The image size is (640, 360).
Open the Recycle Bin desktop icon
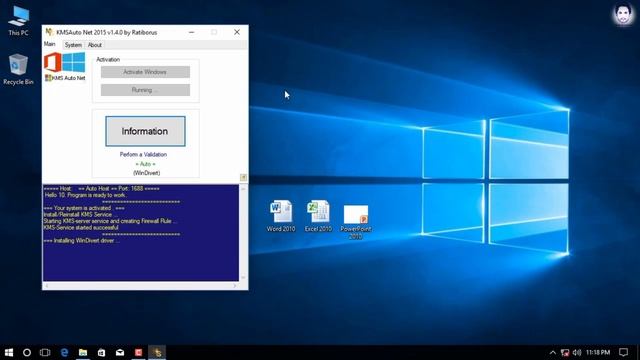18,69
